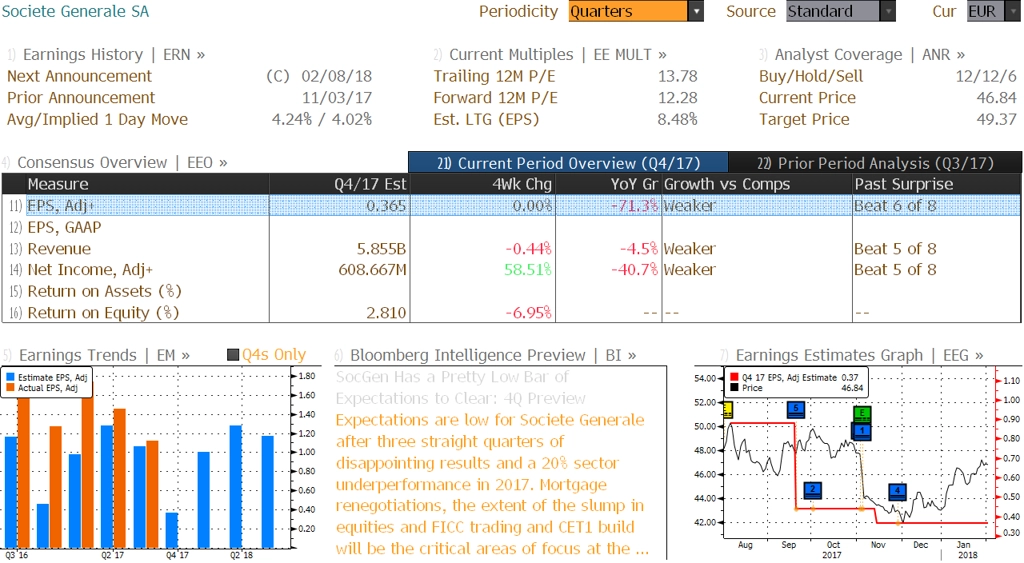1024x563 pixels.
Task: Click orange estimate-change dot below marker 4
Action: click(x=900, y=523)
